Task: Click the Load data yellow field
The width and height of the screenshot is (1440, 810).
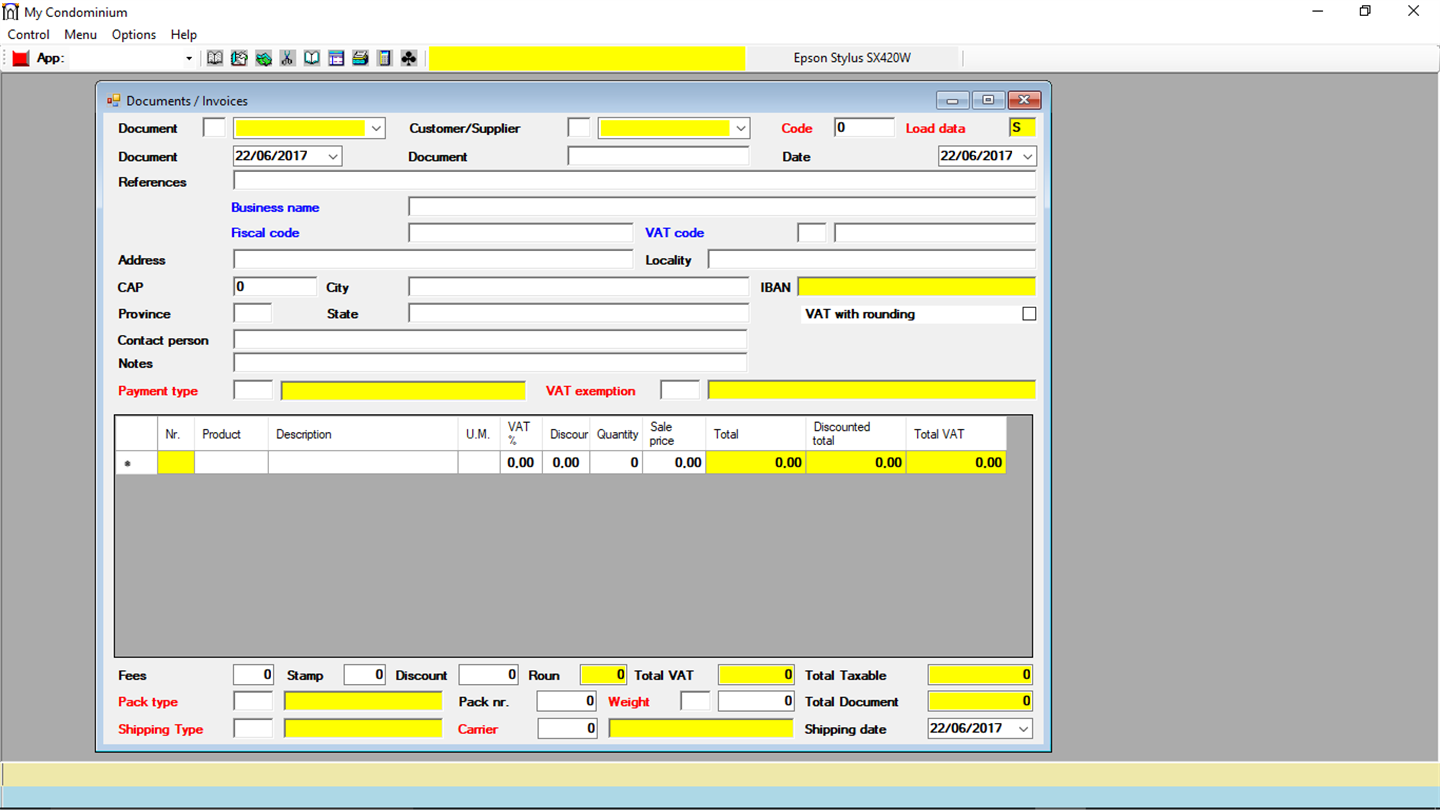Action: [x=1023, y=128]
